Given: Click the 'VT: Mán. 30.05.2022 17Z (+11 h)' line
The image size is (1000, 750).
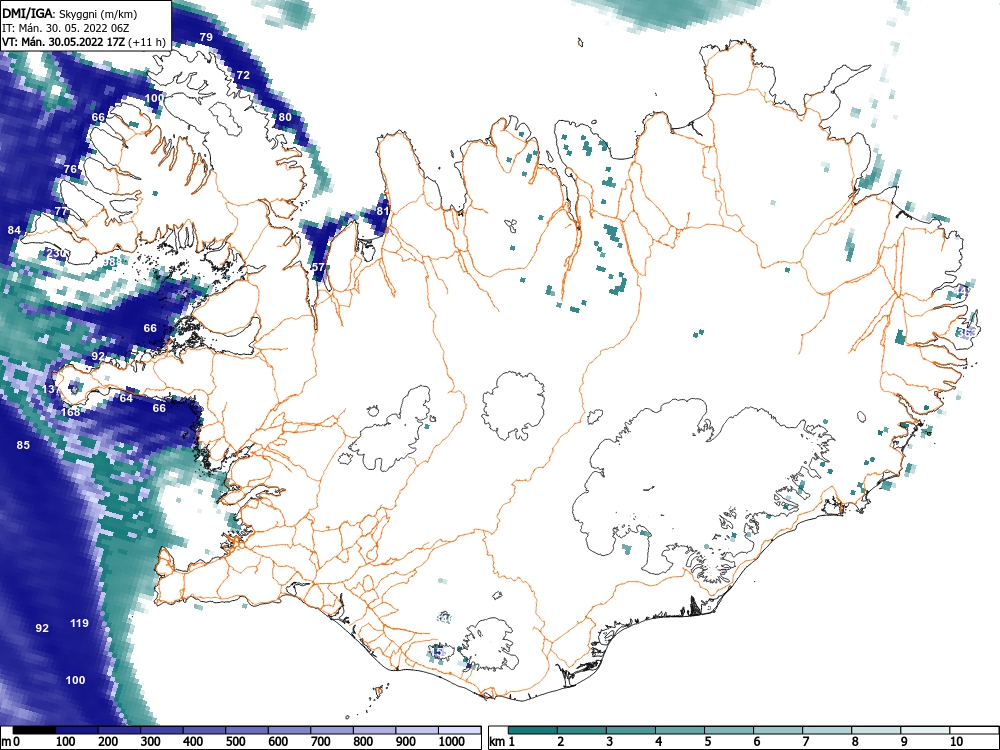Looking at the screenshot, I should (x=84, y=42).
